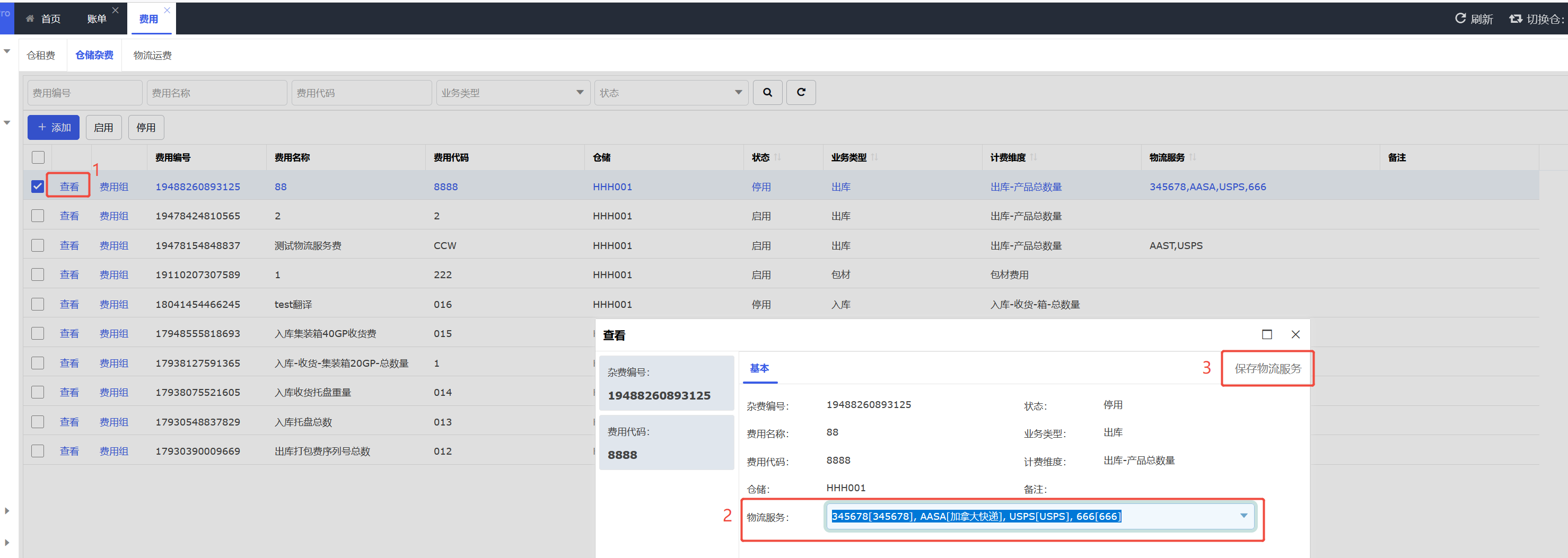This screenshot has width=1568, height=558.
Task: Check the row 17930390009669 checkbox
Action: [x=38, y=451]
